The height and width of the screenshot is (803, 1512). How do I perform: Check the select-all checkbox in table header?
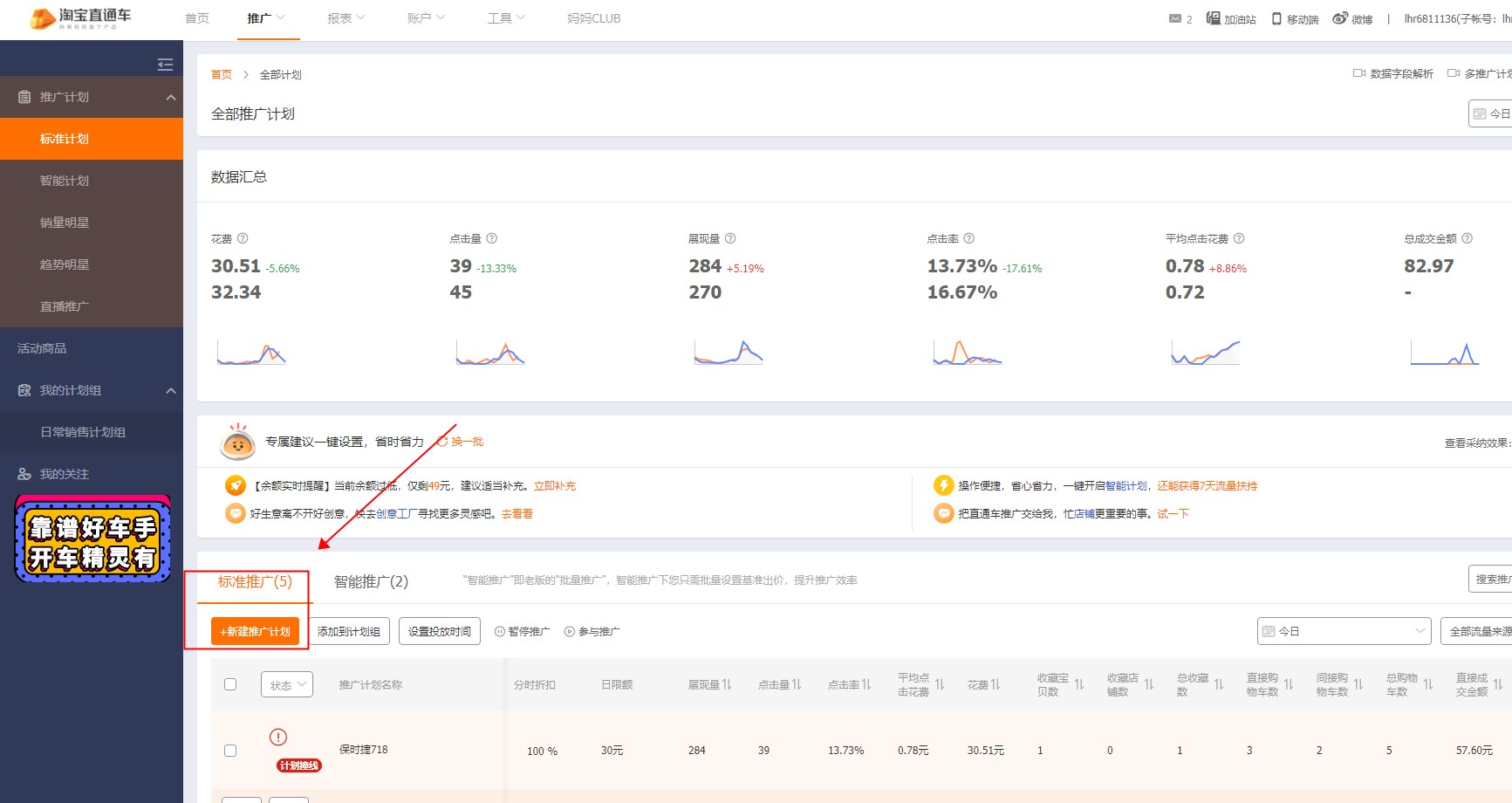(230, 684)
